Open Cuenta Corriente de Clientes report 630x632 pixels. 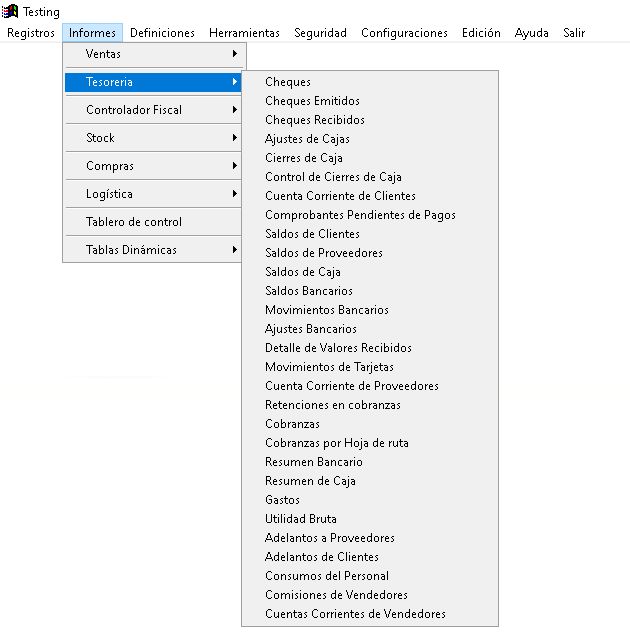tap(340, 196)
